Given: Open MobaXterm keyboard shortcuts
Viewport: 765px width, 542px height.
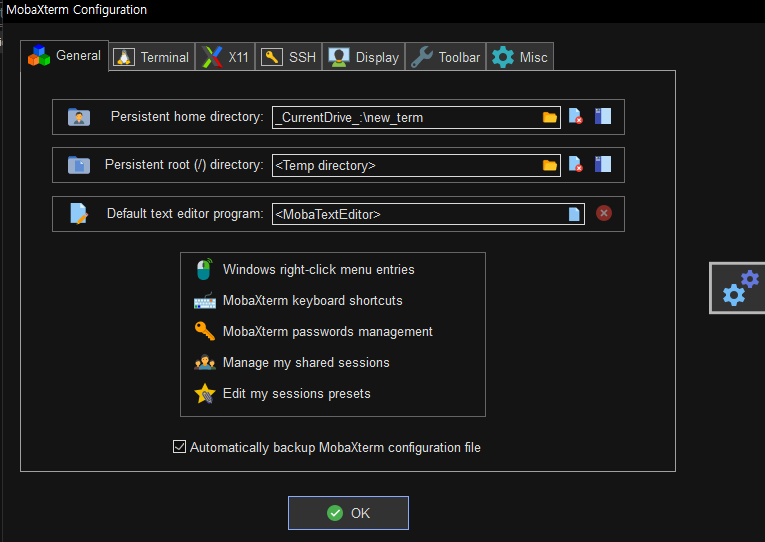Looking at the screenshot, I should (313, 301).
